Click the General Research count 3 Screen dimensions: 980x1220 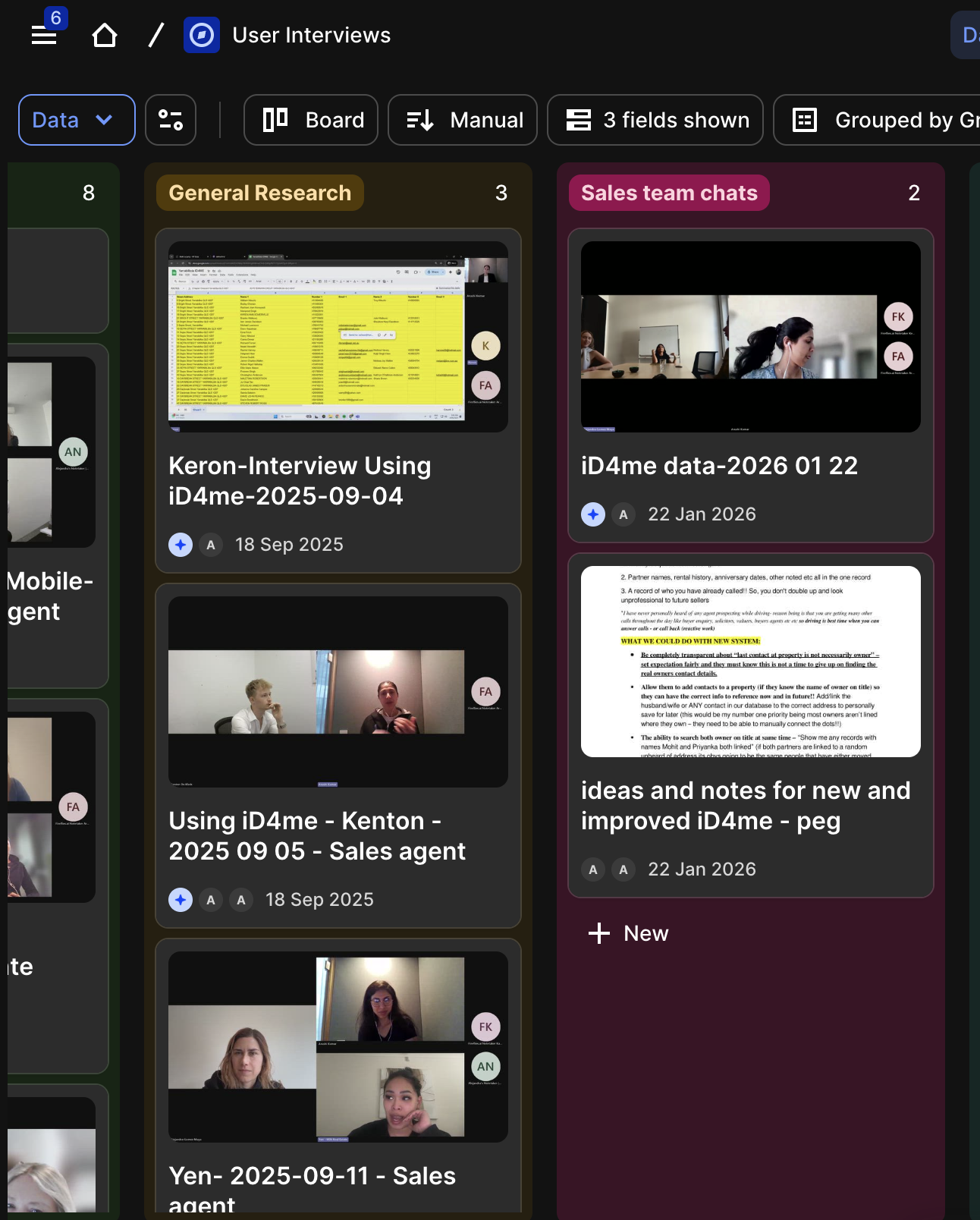[501, 193]
